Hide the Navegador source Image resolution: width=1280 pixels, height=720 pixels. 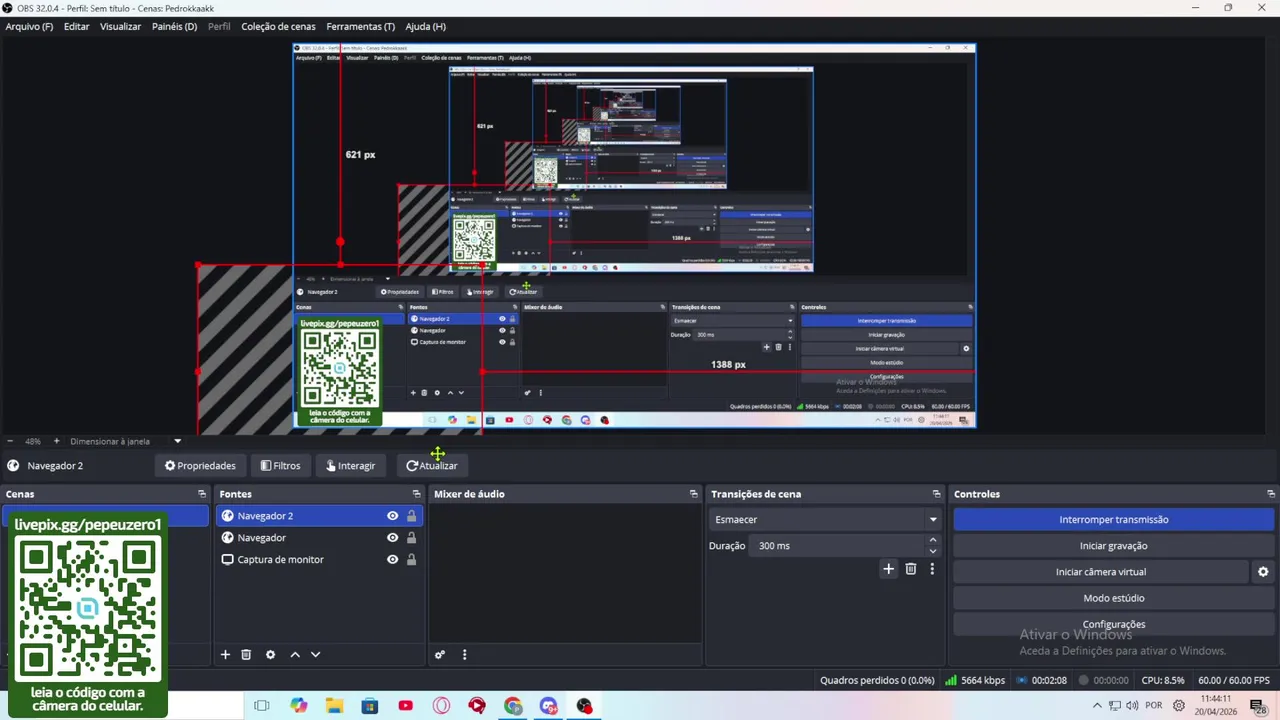coord(393,538)
